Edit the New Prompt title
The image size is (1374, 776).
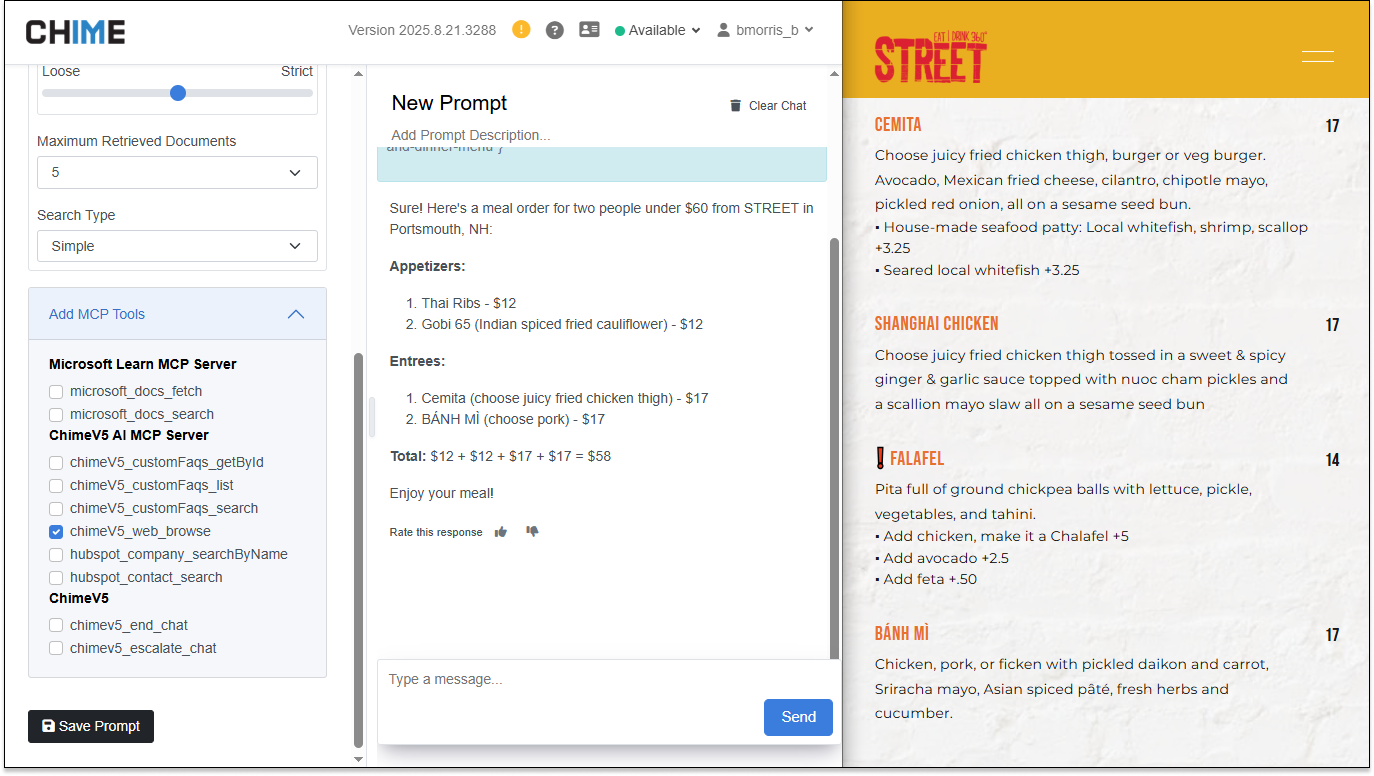[449, 103]
